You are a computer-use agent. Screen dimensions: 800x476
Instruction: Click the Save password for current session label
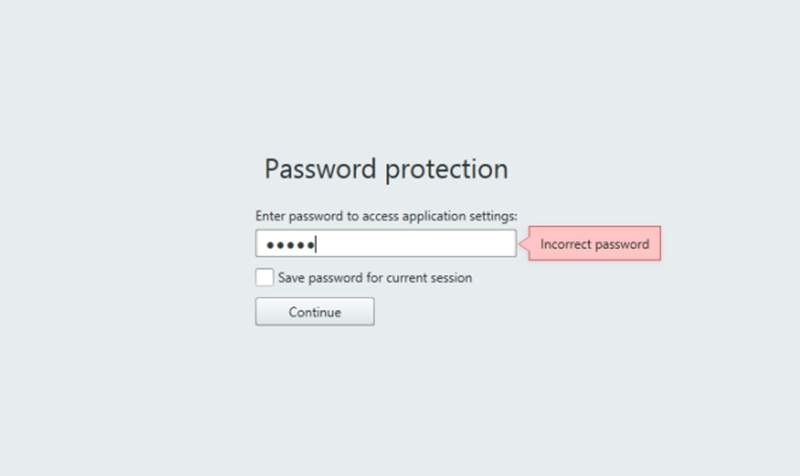pyautogui.click(x=375, y=277)
